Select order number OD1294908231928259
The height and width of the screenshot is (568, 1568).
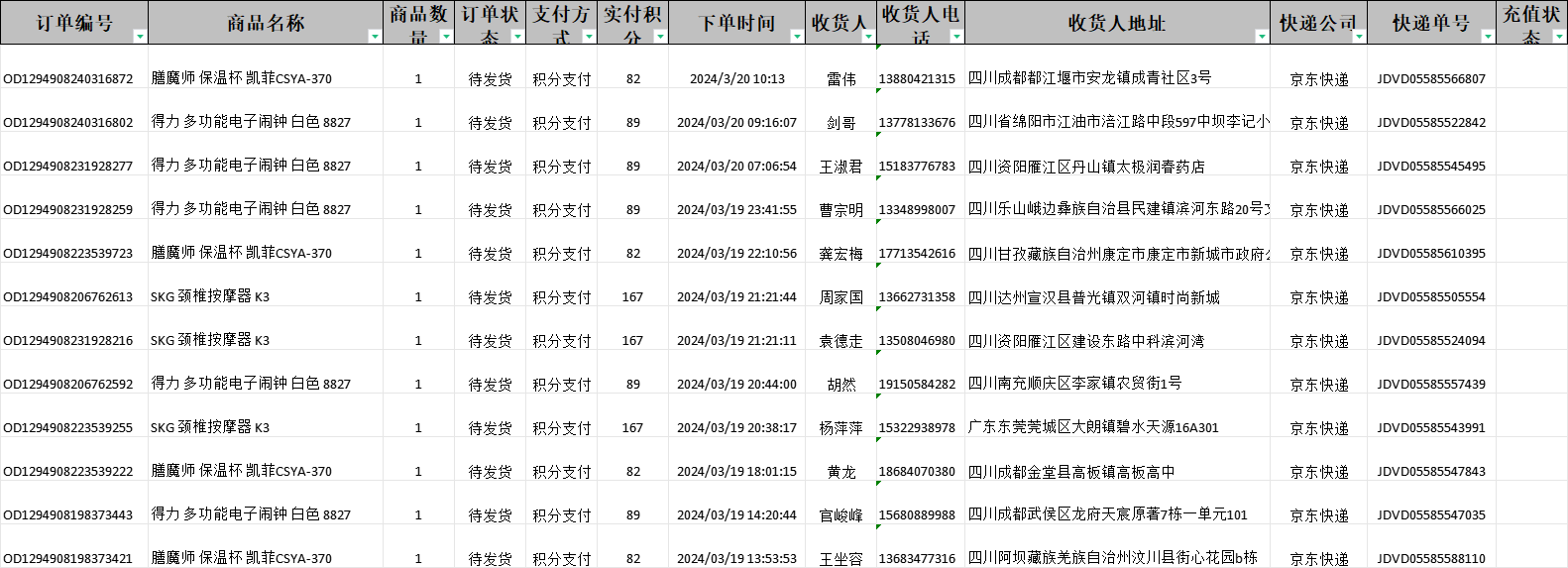(x=68, y=210)
